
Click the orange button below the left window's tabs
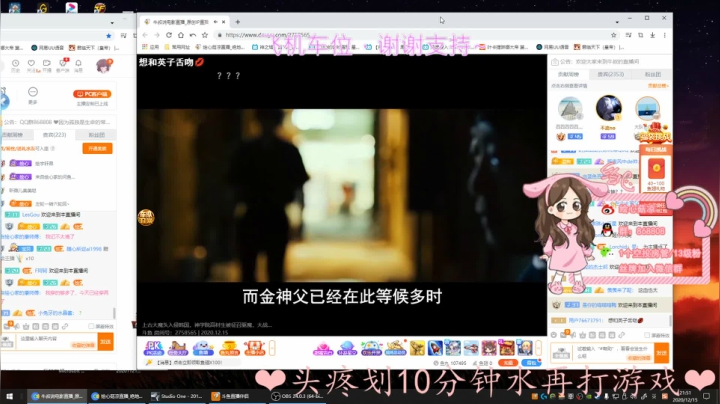(97, 148)
